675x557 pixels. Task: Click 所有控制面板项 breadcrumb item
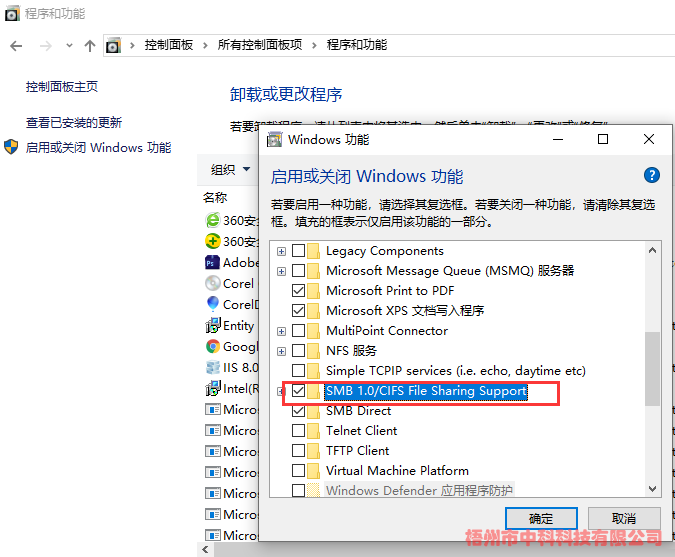[259, 45]
